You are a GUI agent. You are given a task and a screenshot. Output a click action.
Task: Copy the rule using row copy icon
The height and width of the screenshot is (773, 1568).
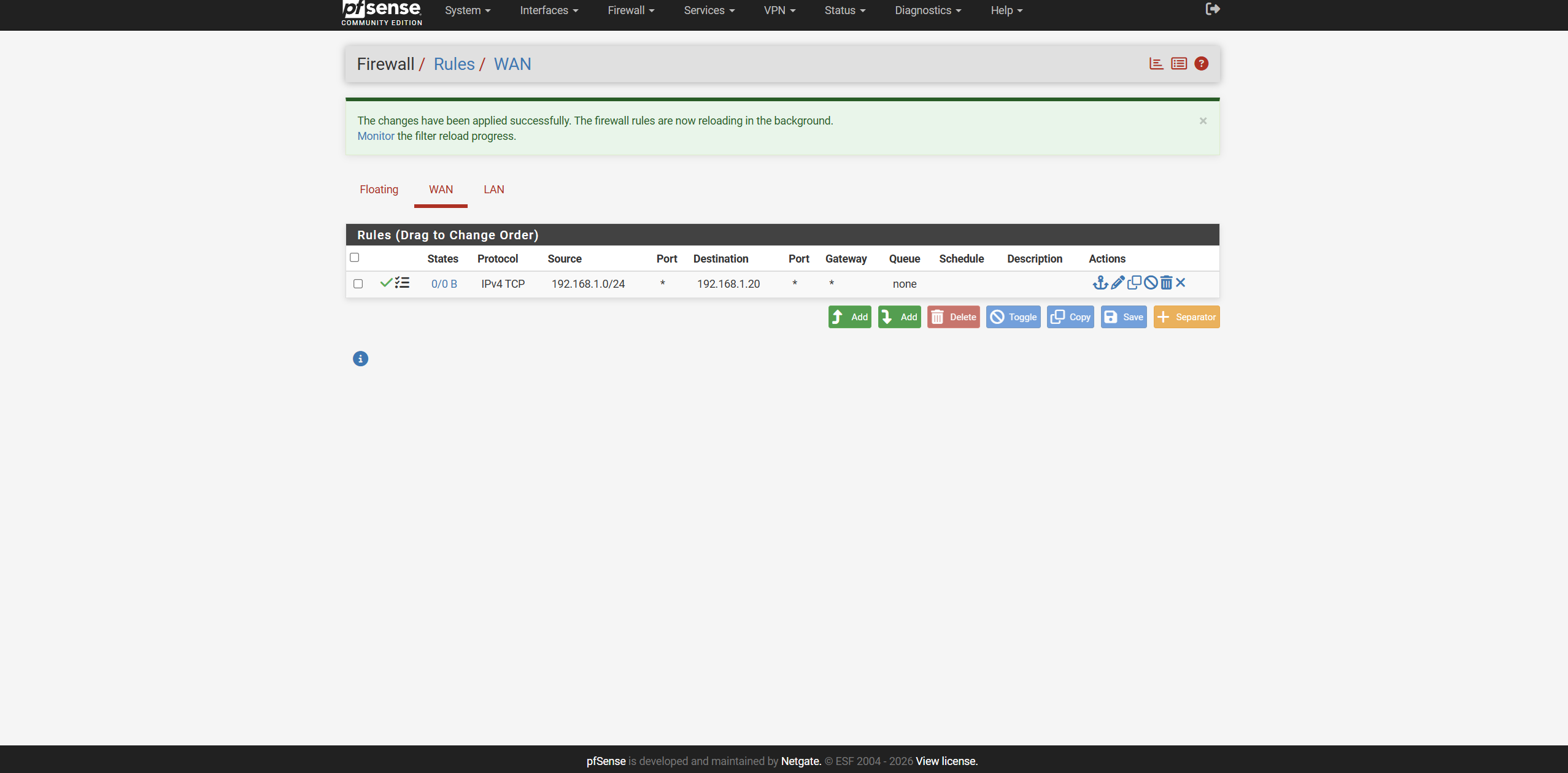(1134, 283)
